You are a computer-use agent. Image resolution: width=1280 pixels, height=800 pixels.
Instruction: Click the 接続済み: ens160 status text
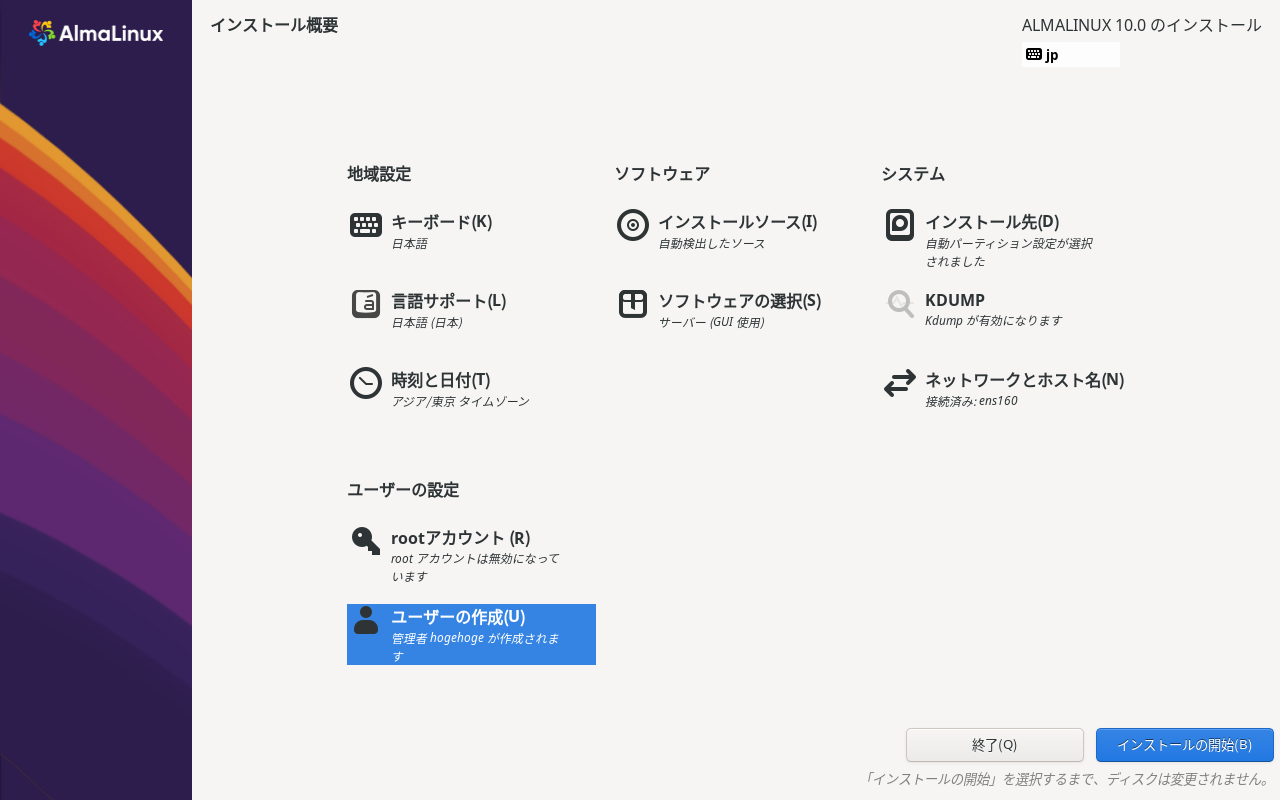971,401
